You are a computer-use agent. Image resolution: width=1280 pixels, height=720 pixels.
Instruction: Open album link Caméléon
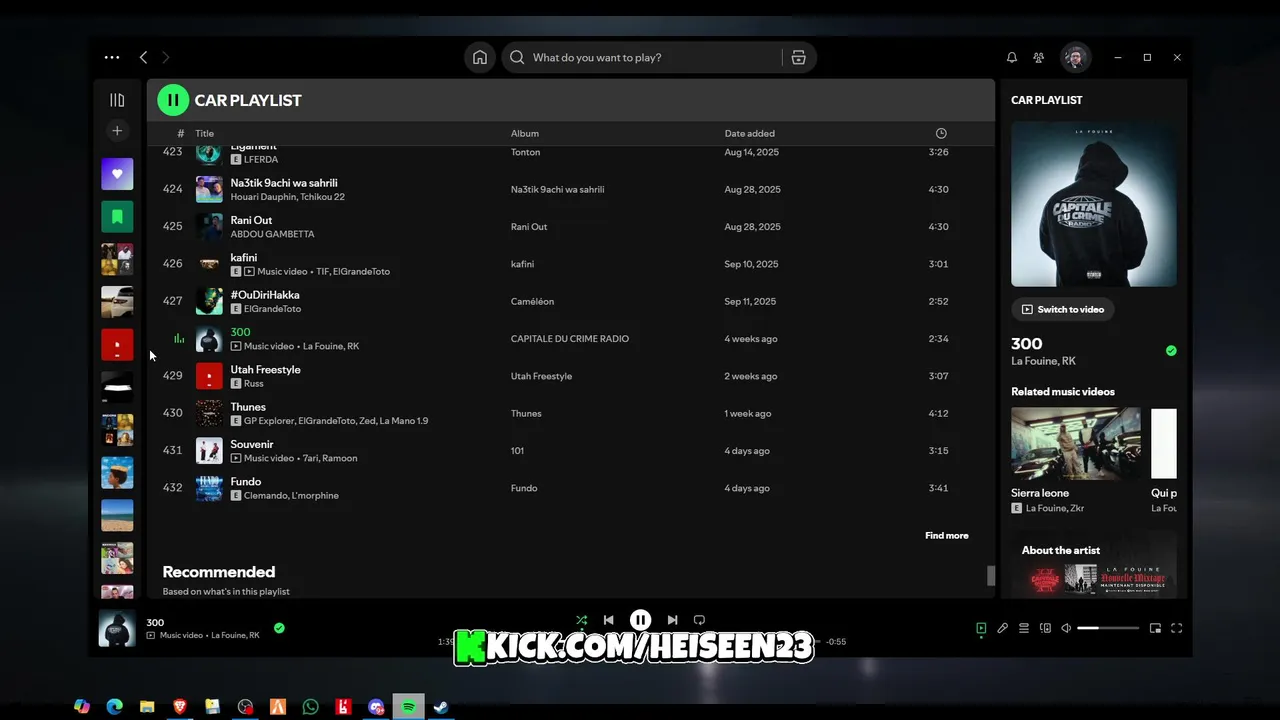pos(532,301)
